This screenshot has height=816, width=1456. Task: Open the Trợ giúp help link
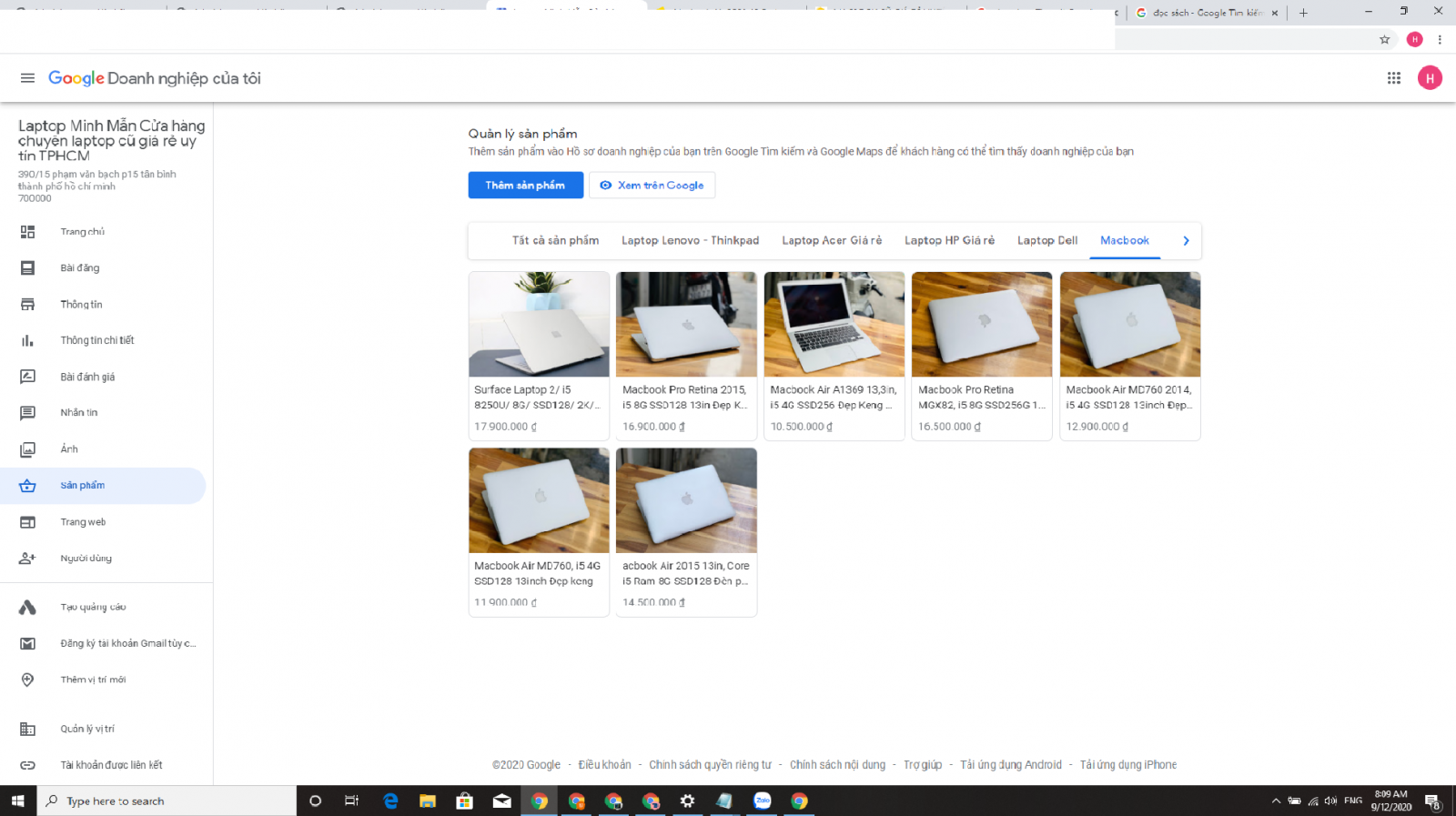(923, 765)
